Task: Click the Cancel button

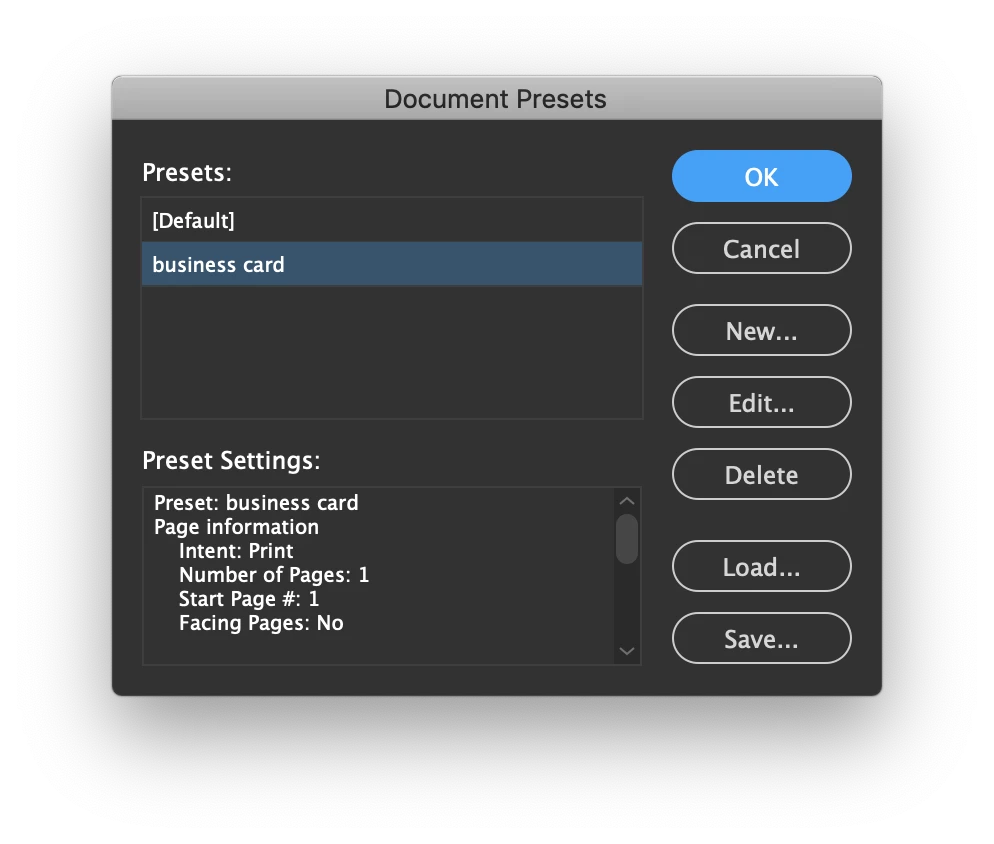Action: (761, 248)
